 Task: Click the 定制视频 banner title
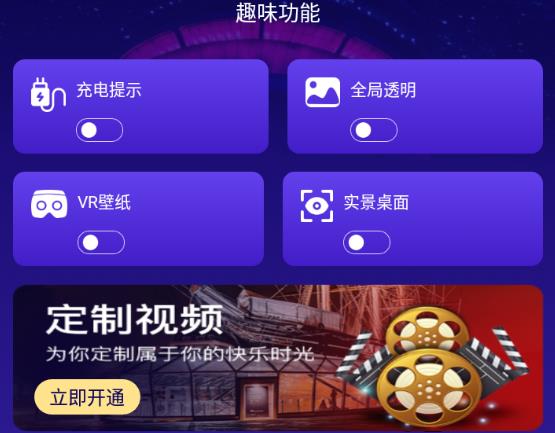click(135, 320)
